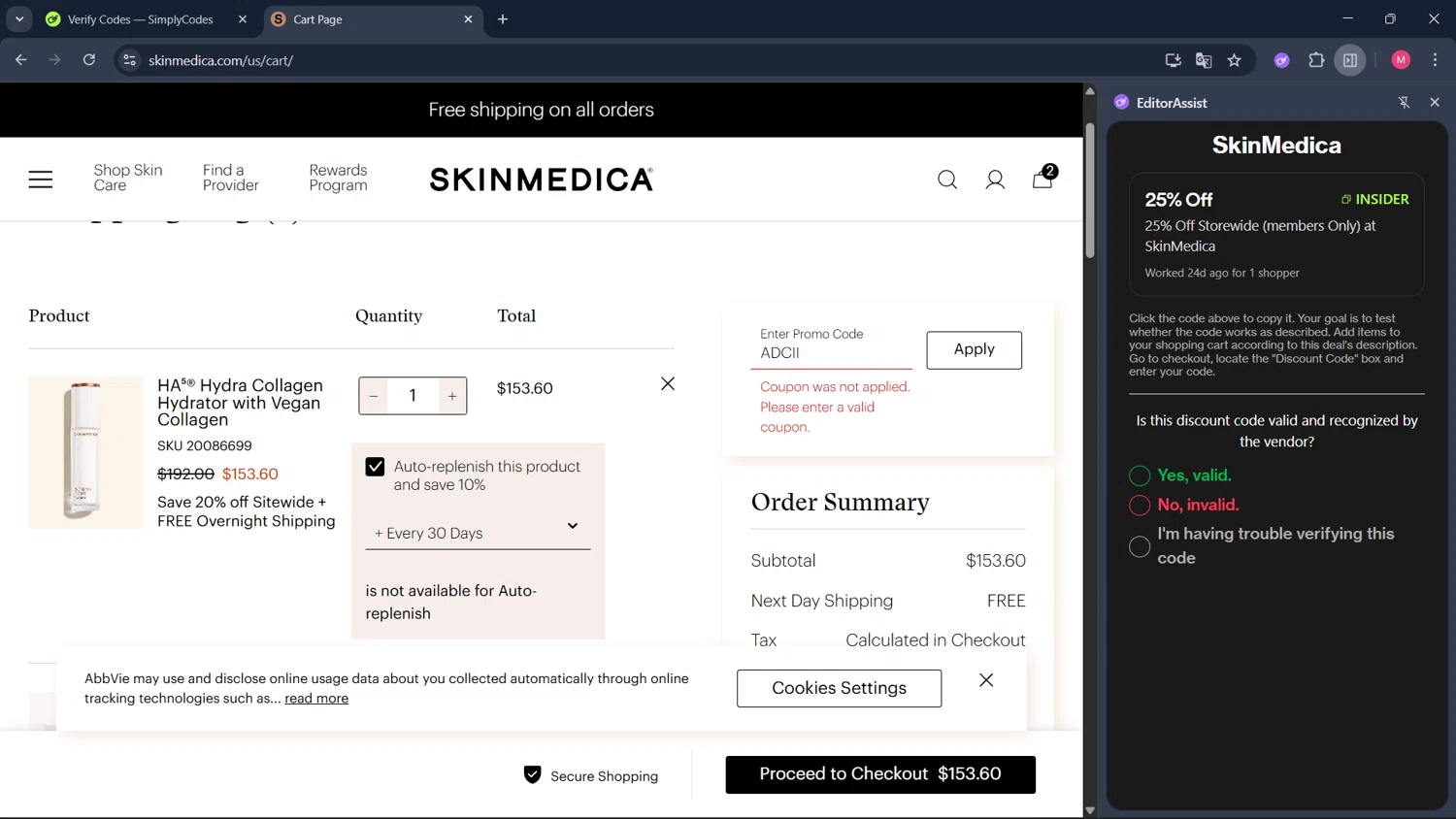Click the browser back arrow
The image size is (1456, 819).
tap(21, 60)
